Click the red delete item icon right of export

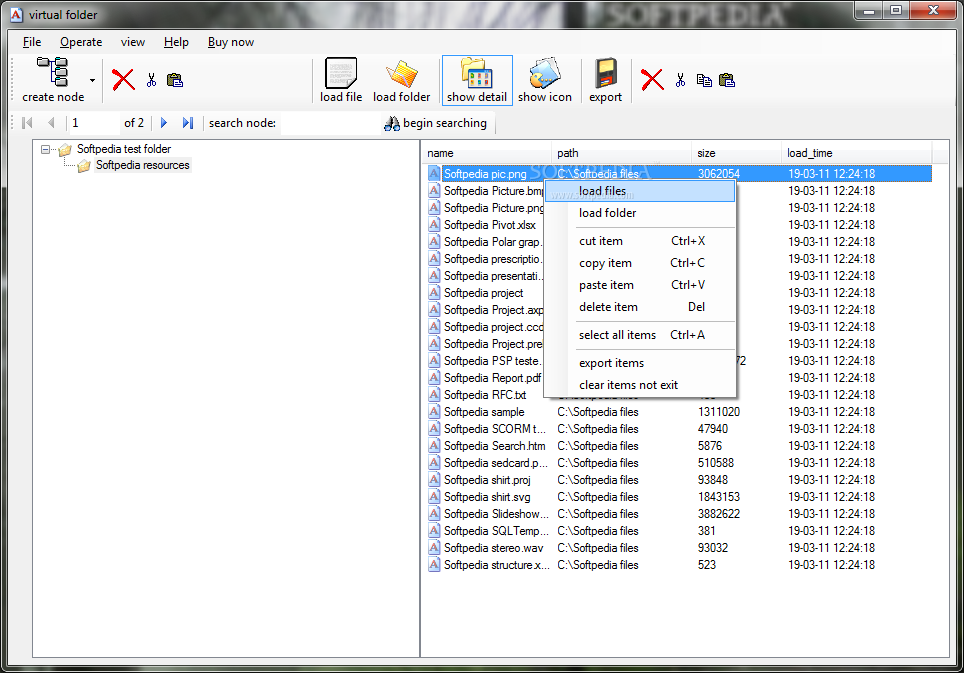pyautogui.click(x=652, y=80)
